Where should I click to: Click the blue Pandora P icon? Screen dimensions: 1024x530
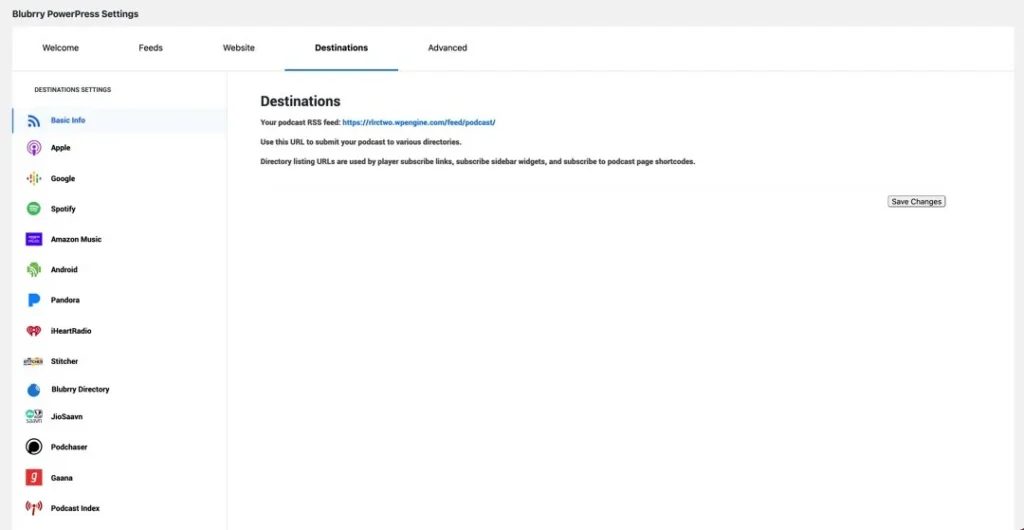click(34, 300)
